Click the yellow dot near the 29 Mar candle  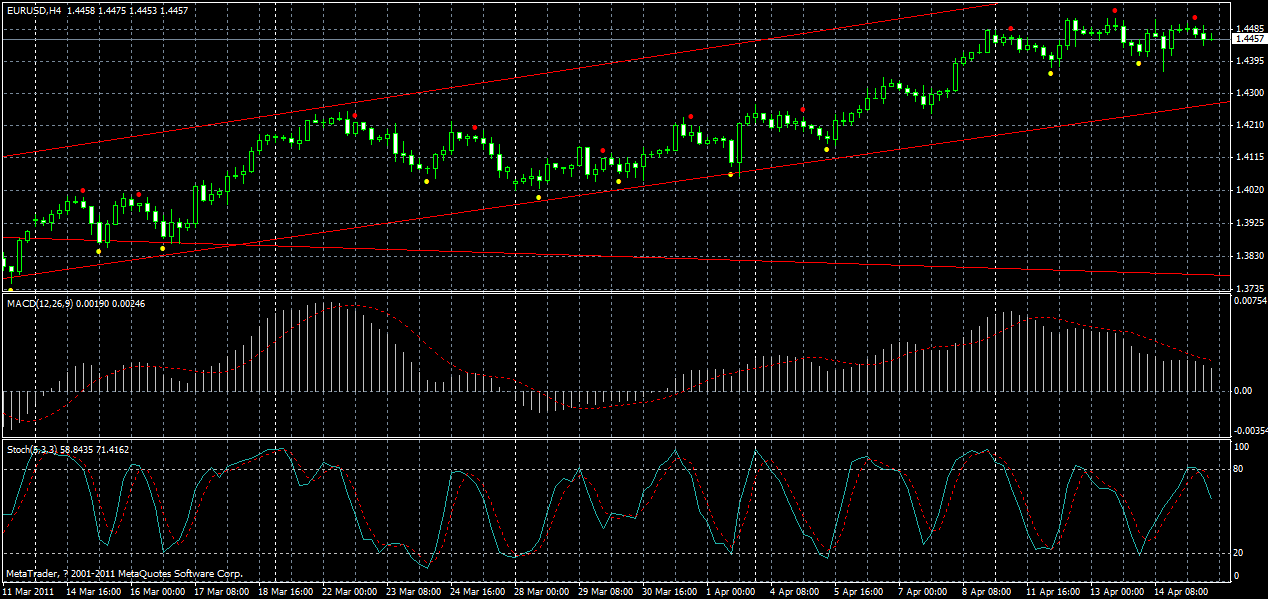pos(619,181)
